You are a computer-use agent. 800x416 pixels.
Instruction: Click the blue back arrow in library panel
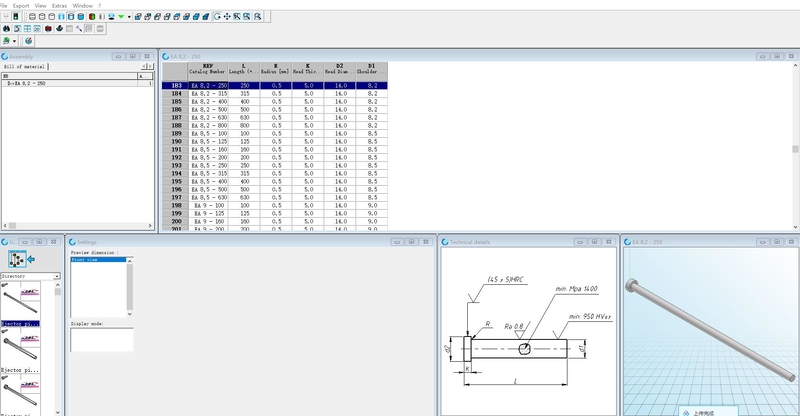30,260
